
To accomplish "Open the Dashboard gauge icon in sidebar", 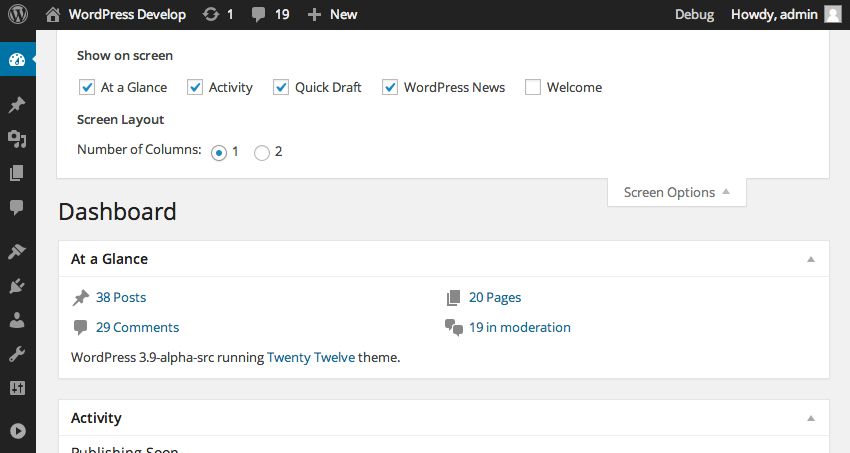I will click(x=17, y=59).
